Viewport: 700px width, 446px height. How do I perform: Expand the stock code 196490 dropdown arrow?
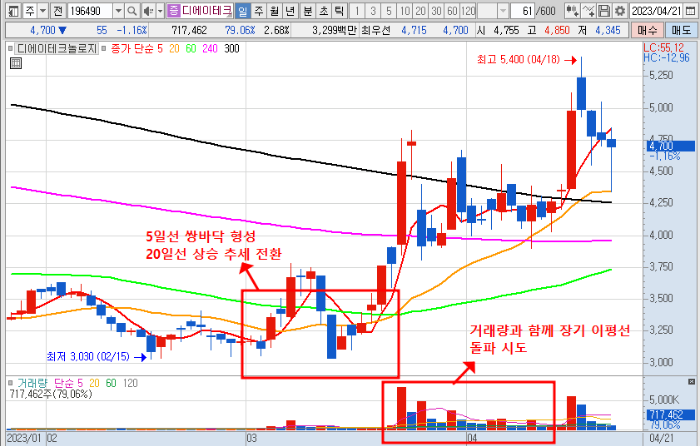pos(118,11)
